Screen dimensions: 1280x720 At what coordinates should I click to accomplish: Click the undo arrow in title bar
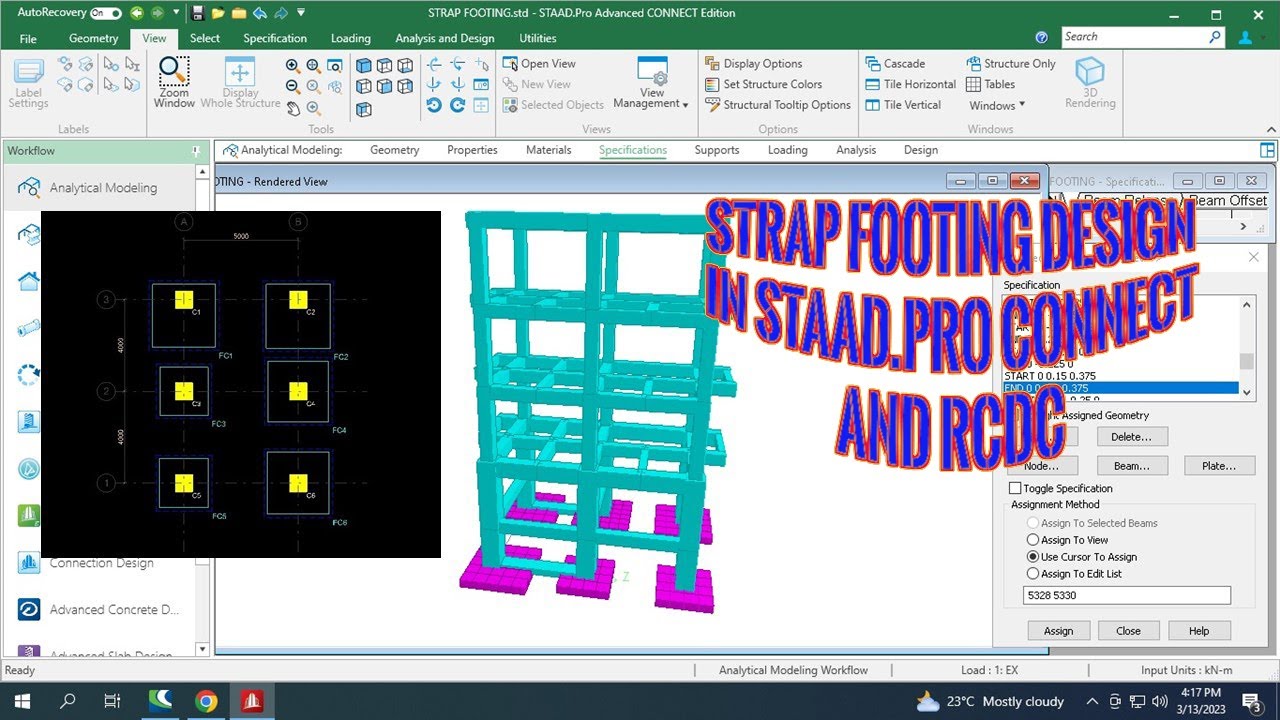tap(260, 13)
